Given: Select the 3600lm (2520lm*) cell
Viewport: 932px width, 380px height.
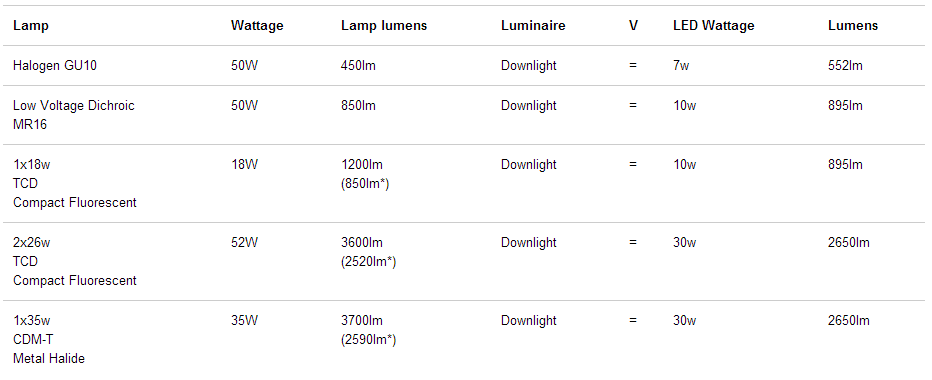Looking at the screenshot, I should (369, 252).
